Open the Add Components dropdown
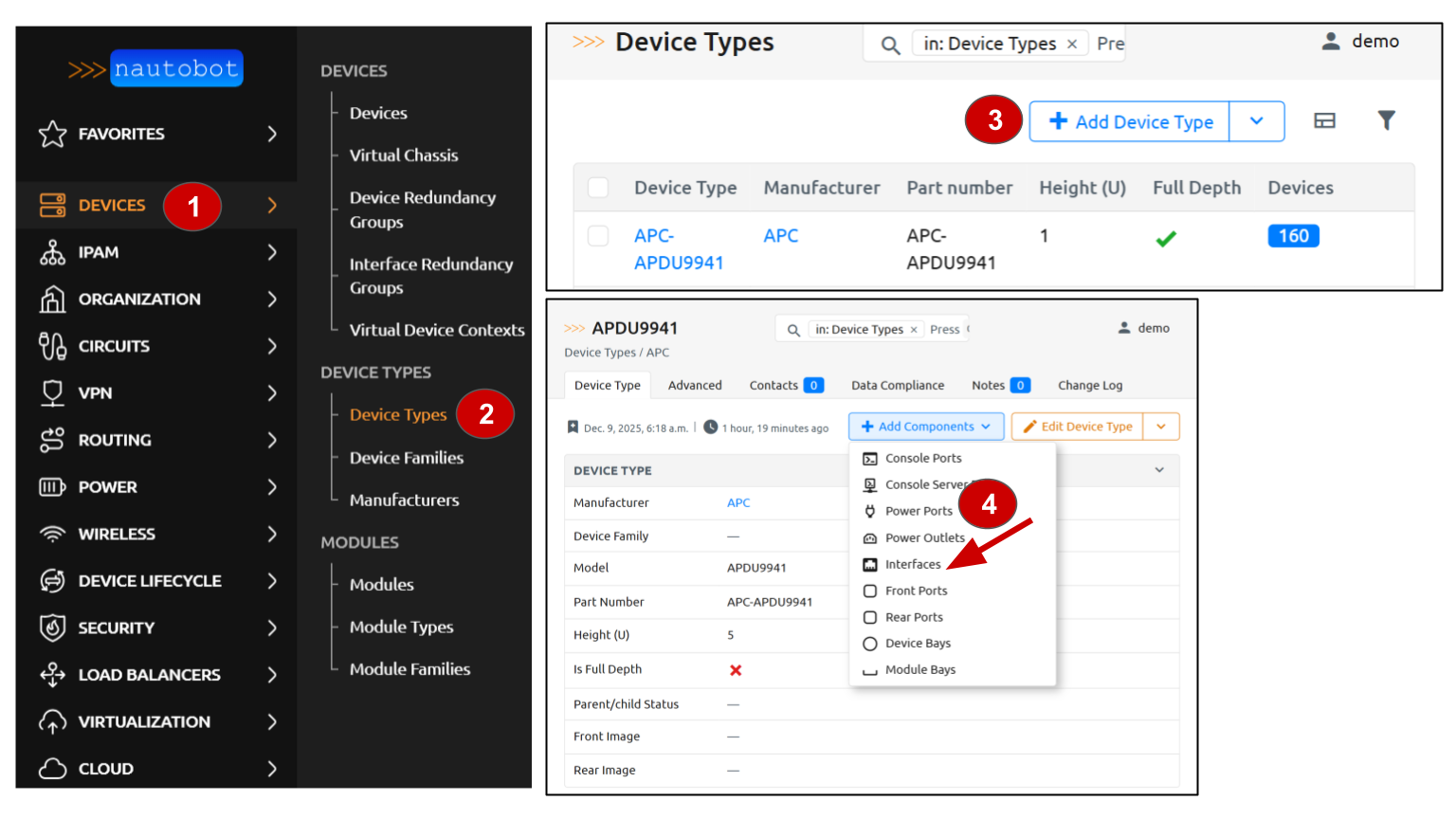Screen dimensions: 1456x819 click(x=925, y=426)
